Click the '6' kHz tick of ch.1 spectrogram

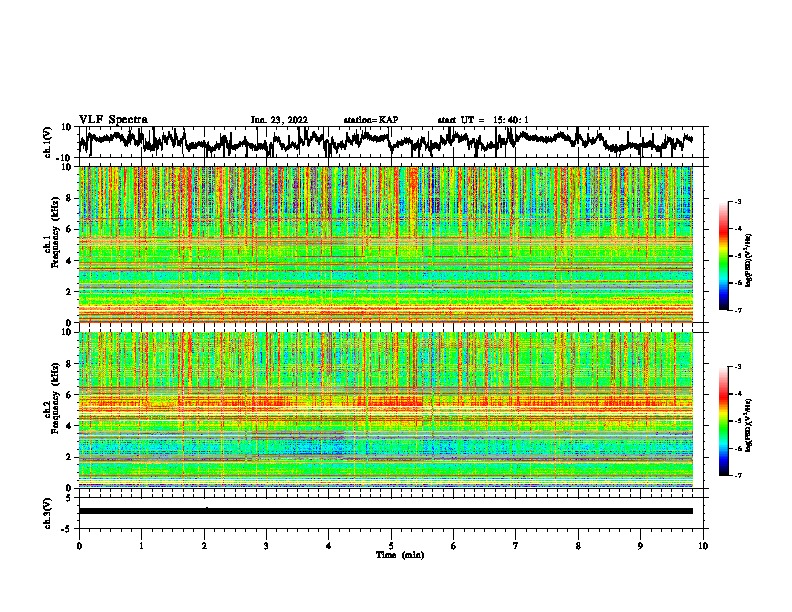click(70, 229)
